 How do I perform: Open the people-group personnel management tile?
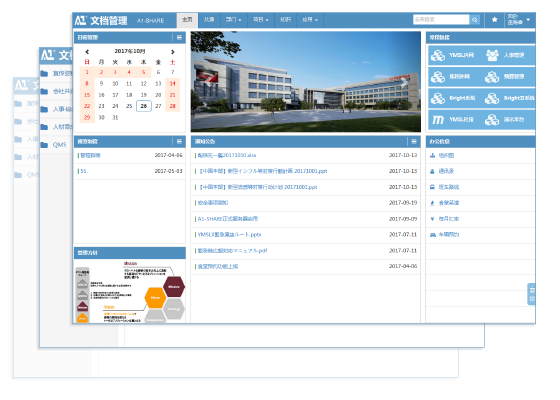coord(507,55)
